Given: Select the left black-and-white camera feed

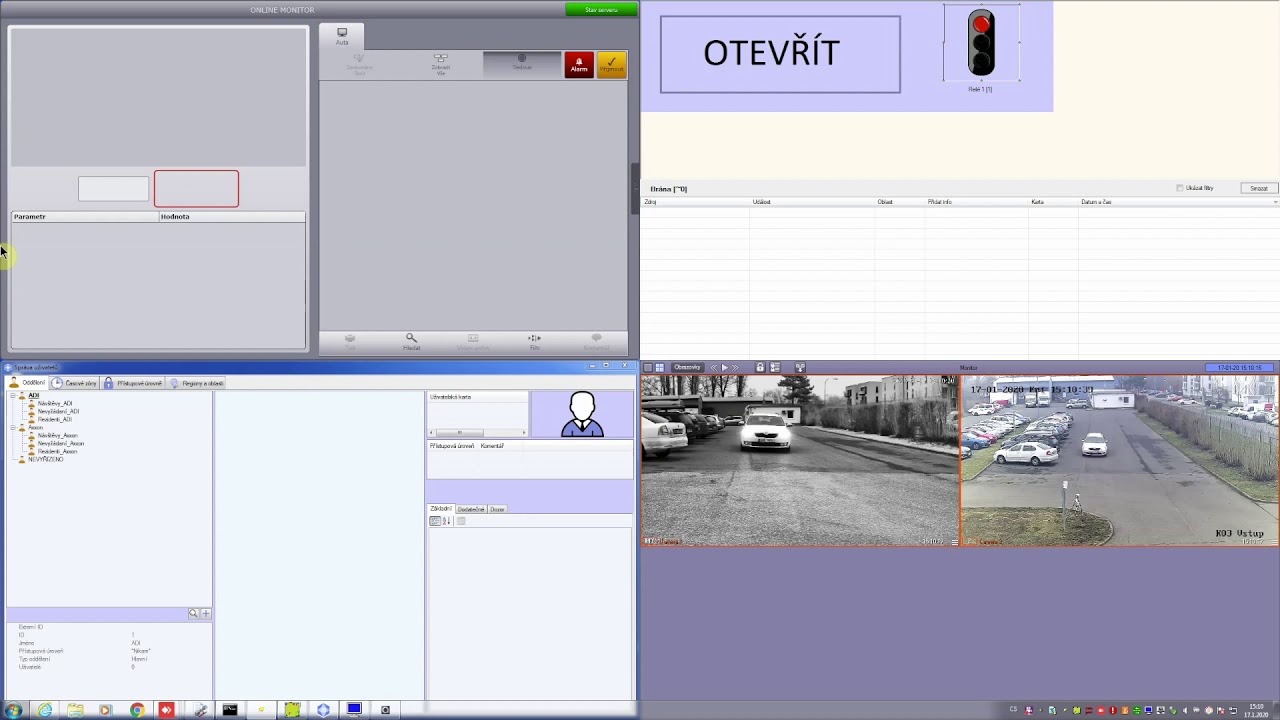Looking at the screenshot, I should tap(800, 460).
